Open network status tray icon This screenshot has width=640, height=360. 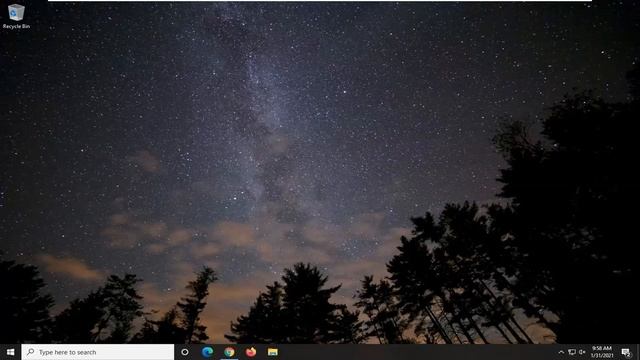pos(572,352)
